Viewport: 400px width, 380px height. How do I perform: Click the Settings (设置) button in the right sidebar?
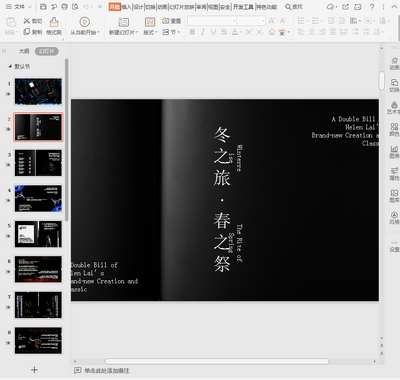point(394,247)
